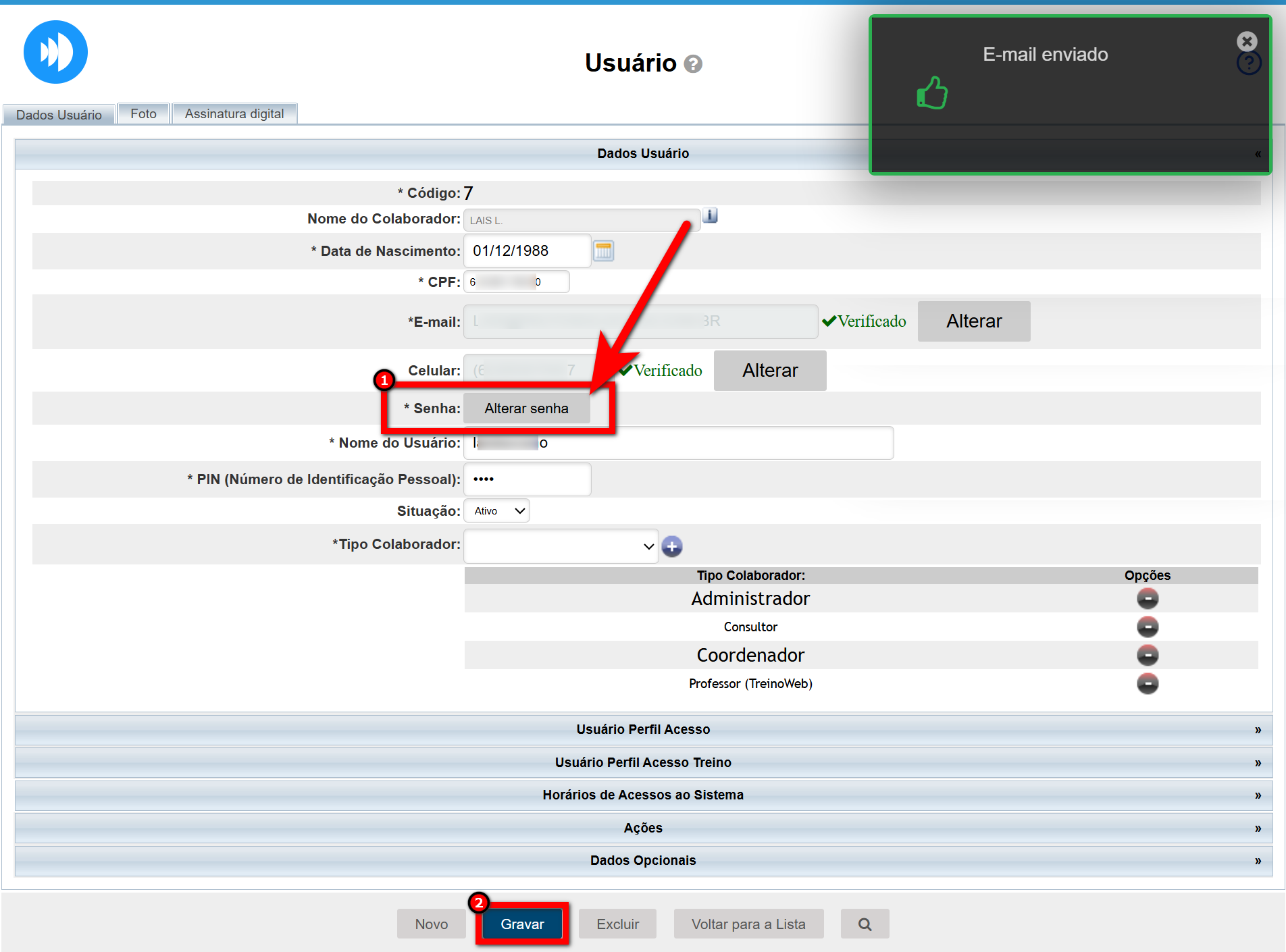
Task: Switch to the Assinatura digital tab
Action: click(234, 114)
